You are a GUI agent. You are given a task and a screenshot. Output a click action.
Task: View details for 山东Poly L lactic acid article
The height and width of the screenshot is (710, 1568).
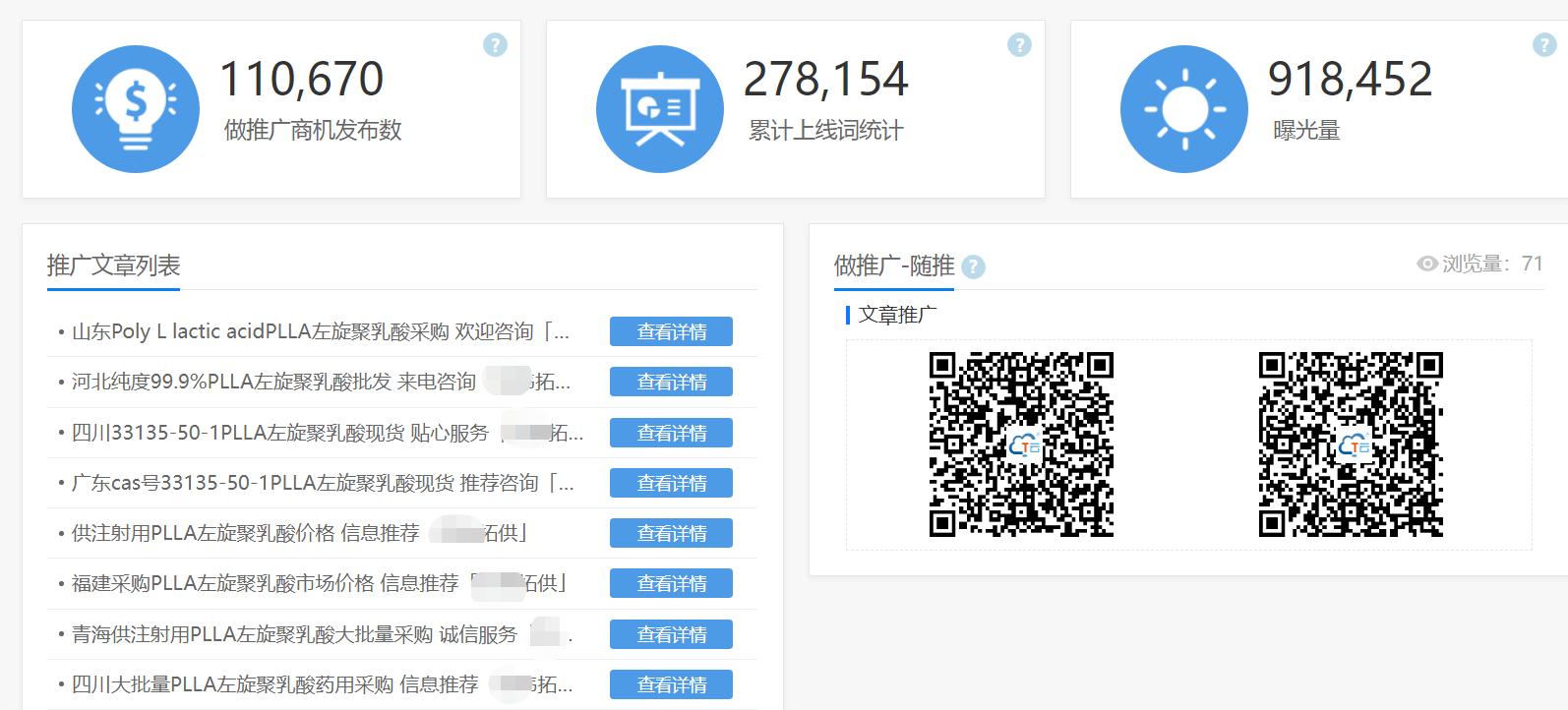point(671,331)
